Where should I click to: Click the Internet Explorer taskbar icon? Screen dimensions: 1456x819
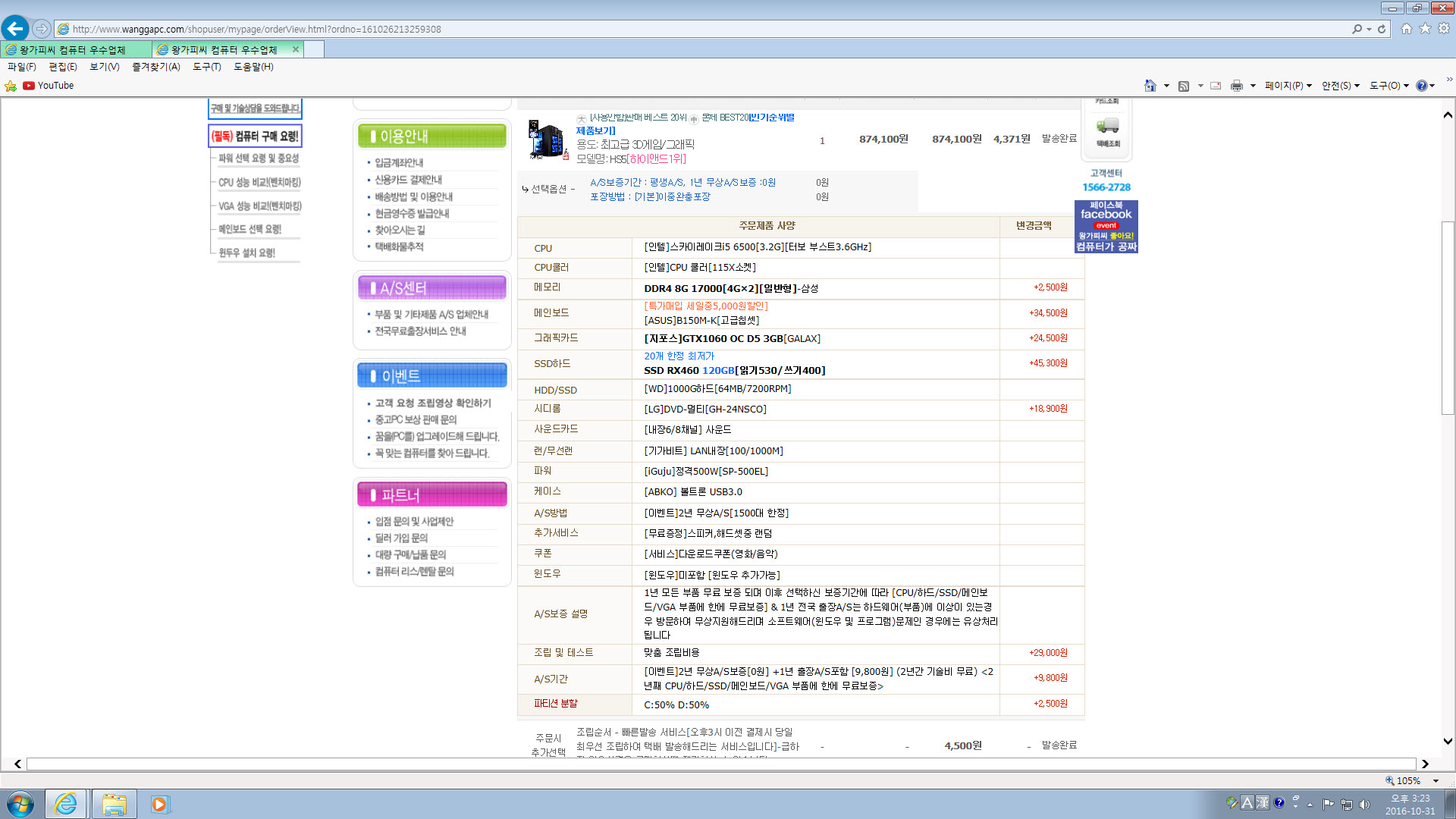tap(66, 804)
